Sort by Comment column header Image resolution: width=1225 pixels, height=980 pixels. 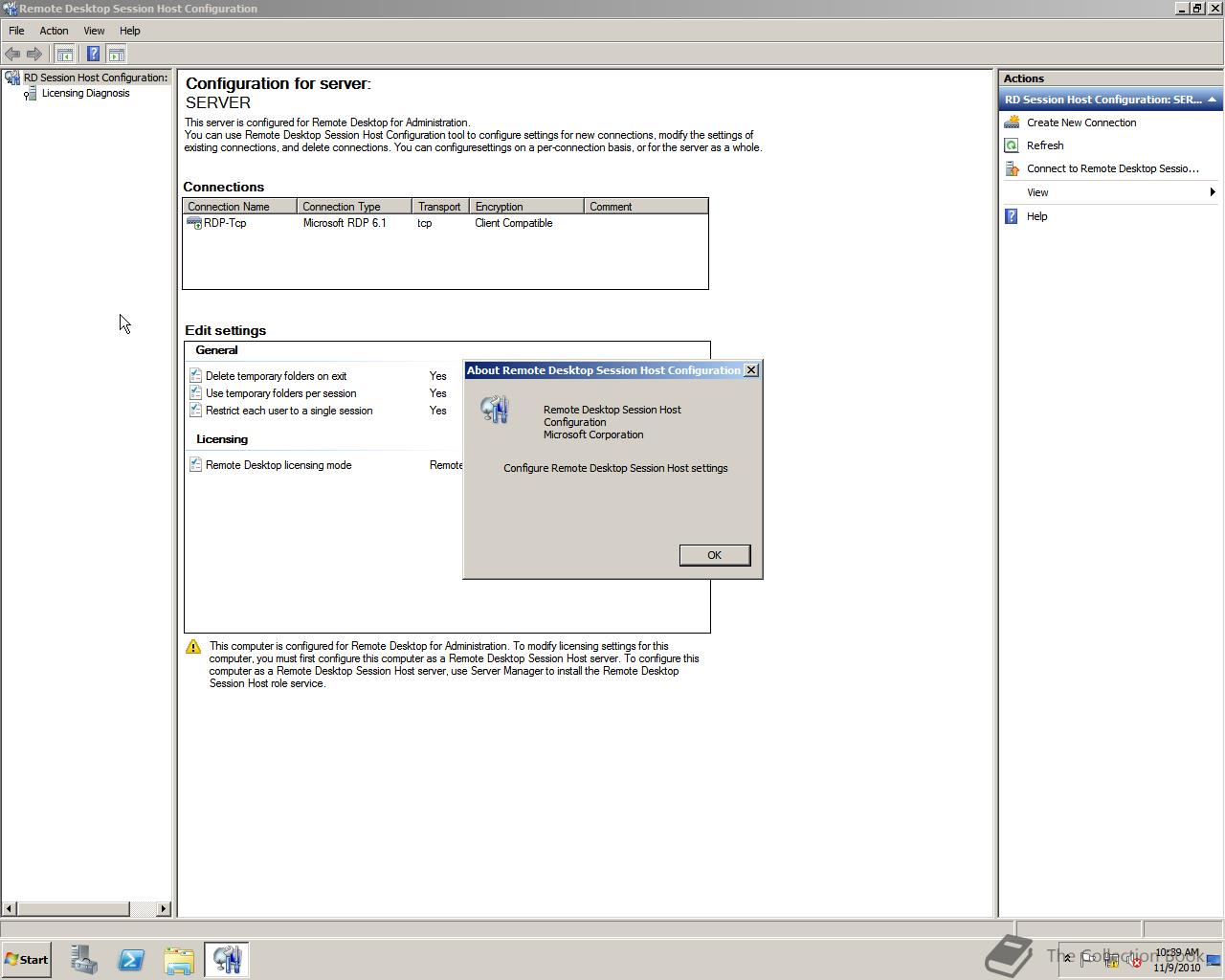click(x=646, y=207)
